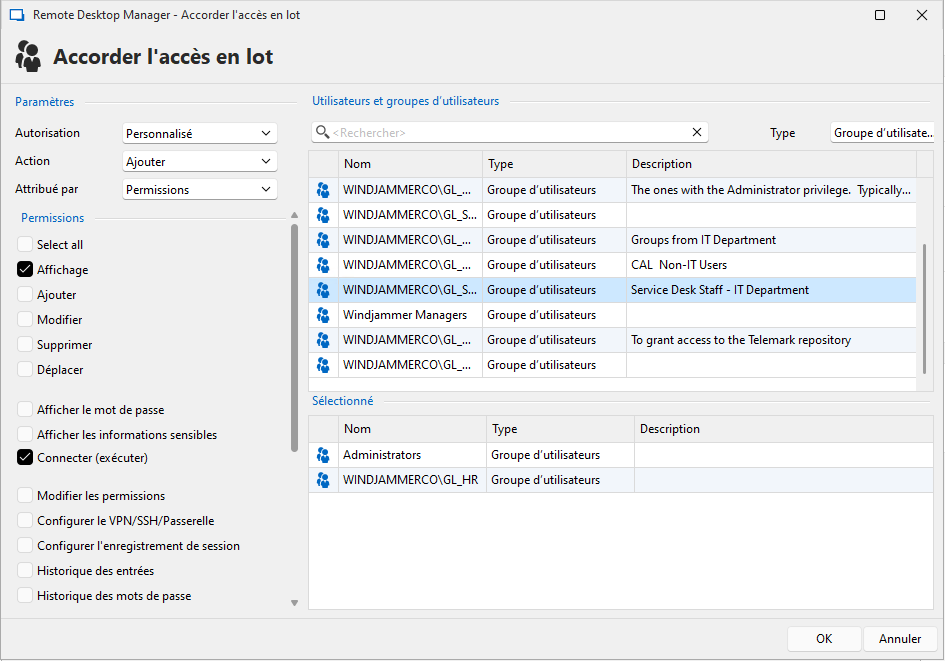This screenshot has width=945, height=661.
Task: Sort Sélectionné list by Type header
Action: [560, 429]
